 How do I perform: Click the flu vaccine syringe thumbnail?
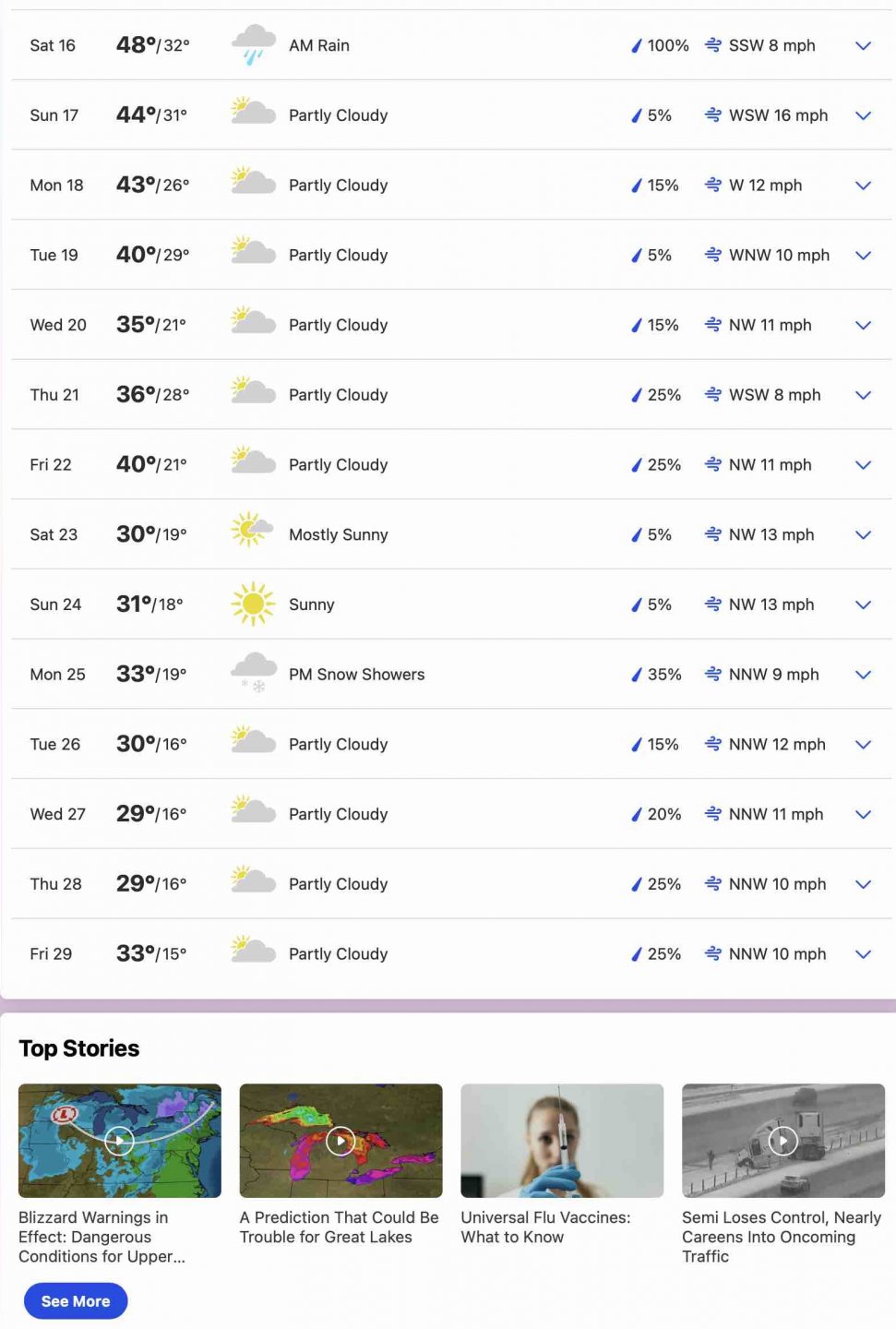562,1141
